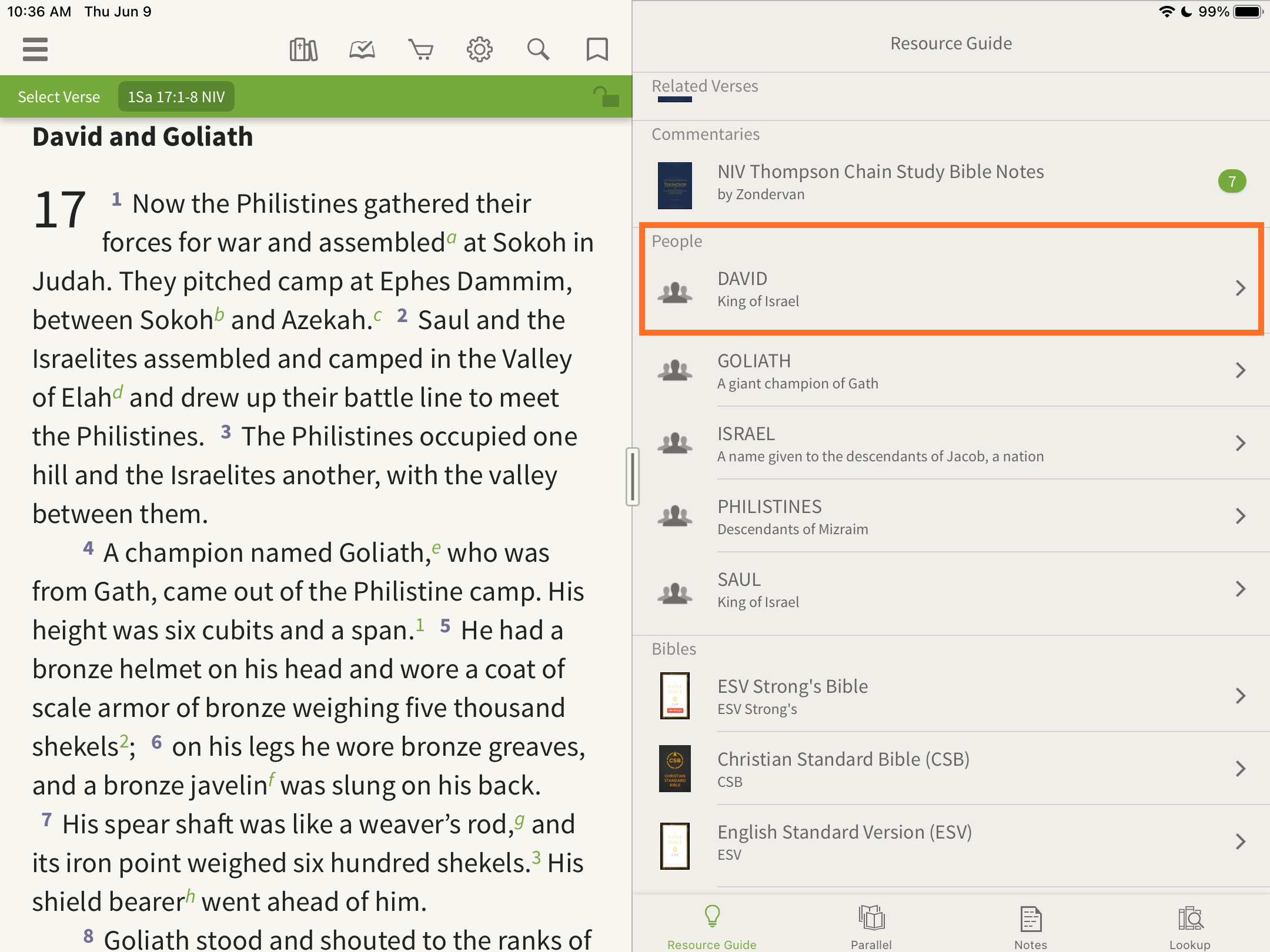Tap footnote marker a after assembled
The height and width of the screenshot is (952, 1270).
pos(452,237)
